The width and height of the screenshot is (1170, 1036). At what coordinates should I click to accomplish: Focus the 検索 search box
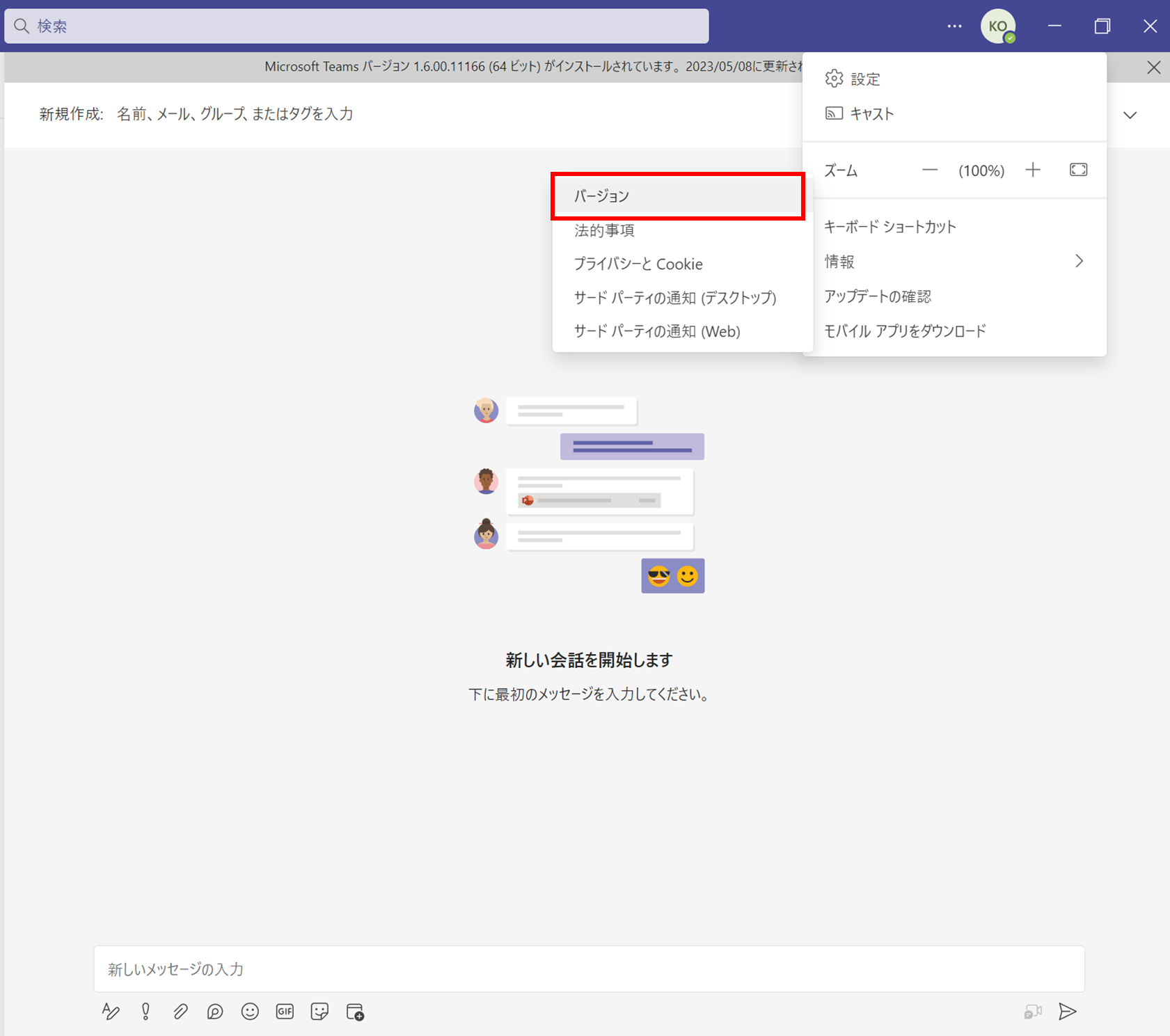356,26
